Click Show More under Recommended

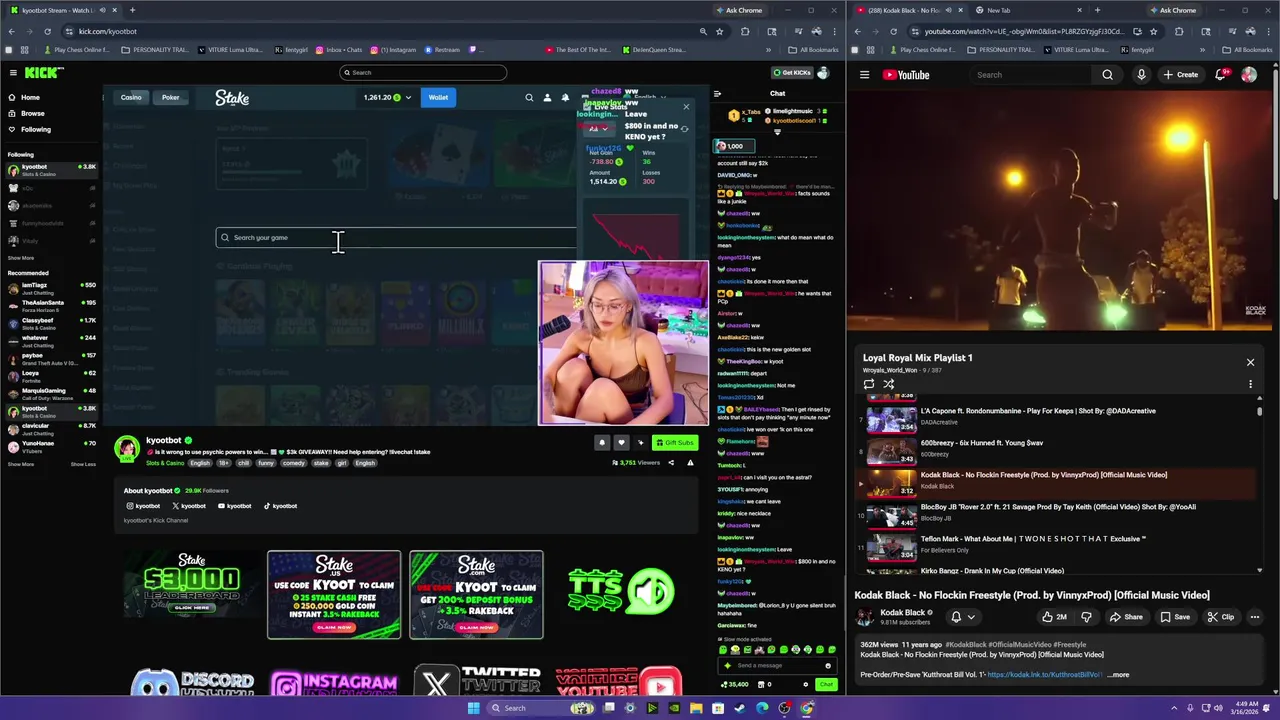(21, 464)
